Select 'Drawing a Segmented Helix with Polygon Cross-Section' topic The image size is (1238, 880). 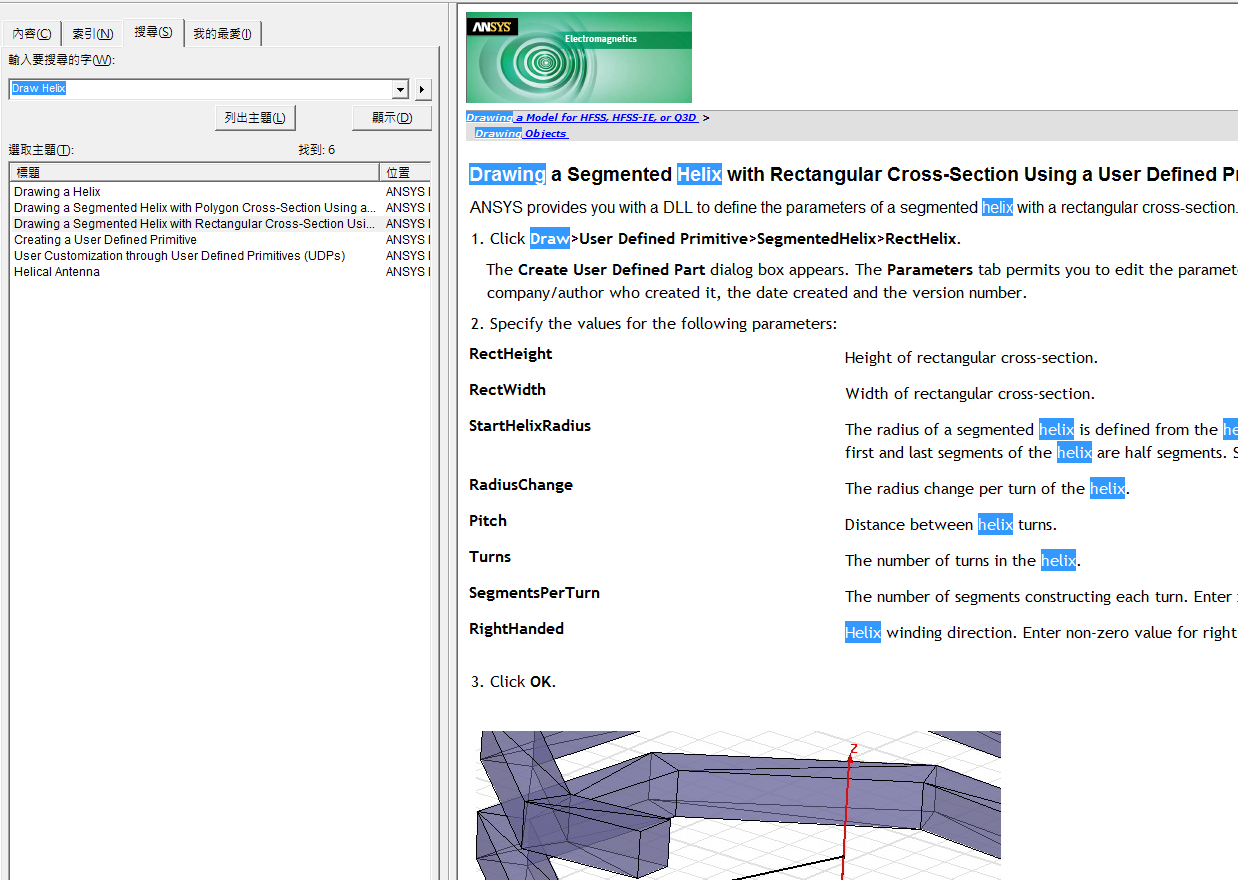pyautogui.click(x=195, y=208)
